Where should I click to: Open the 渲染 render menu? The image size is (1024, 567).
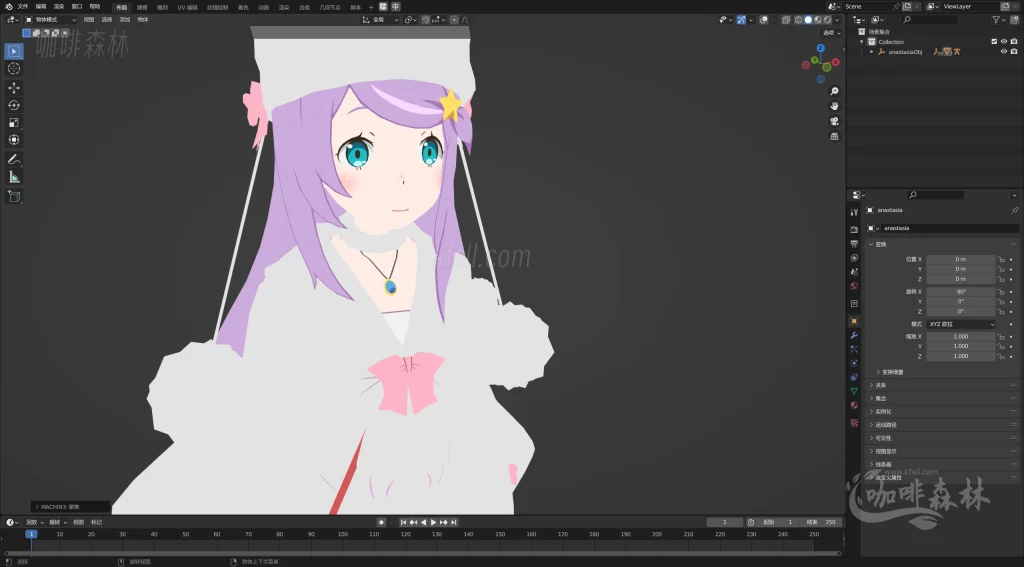tap(59, 7)
